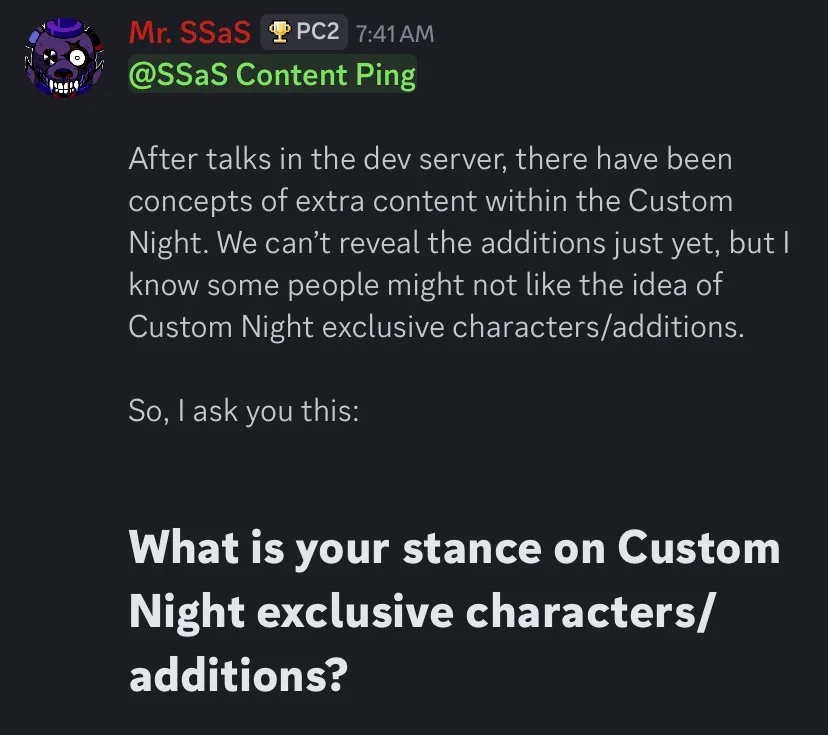Click the gold trophy icon beside PC2
This screenshot has height=735, width=828.
[x=280, y=32]
